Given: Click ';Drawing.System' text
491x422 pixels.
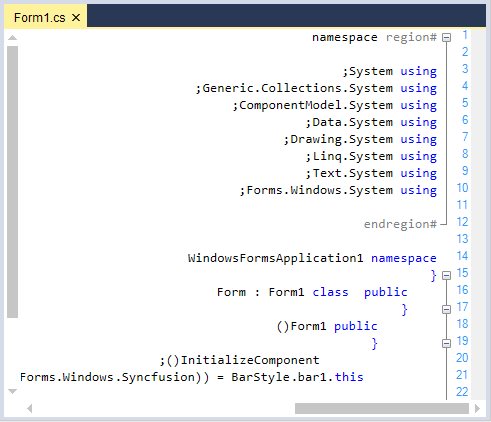Looking at the screenshot, I should point(338,139).
